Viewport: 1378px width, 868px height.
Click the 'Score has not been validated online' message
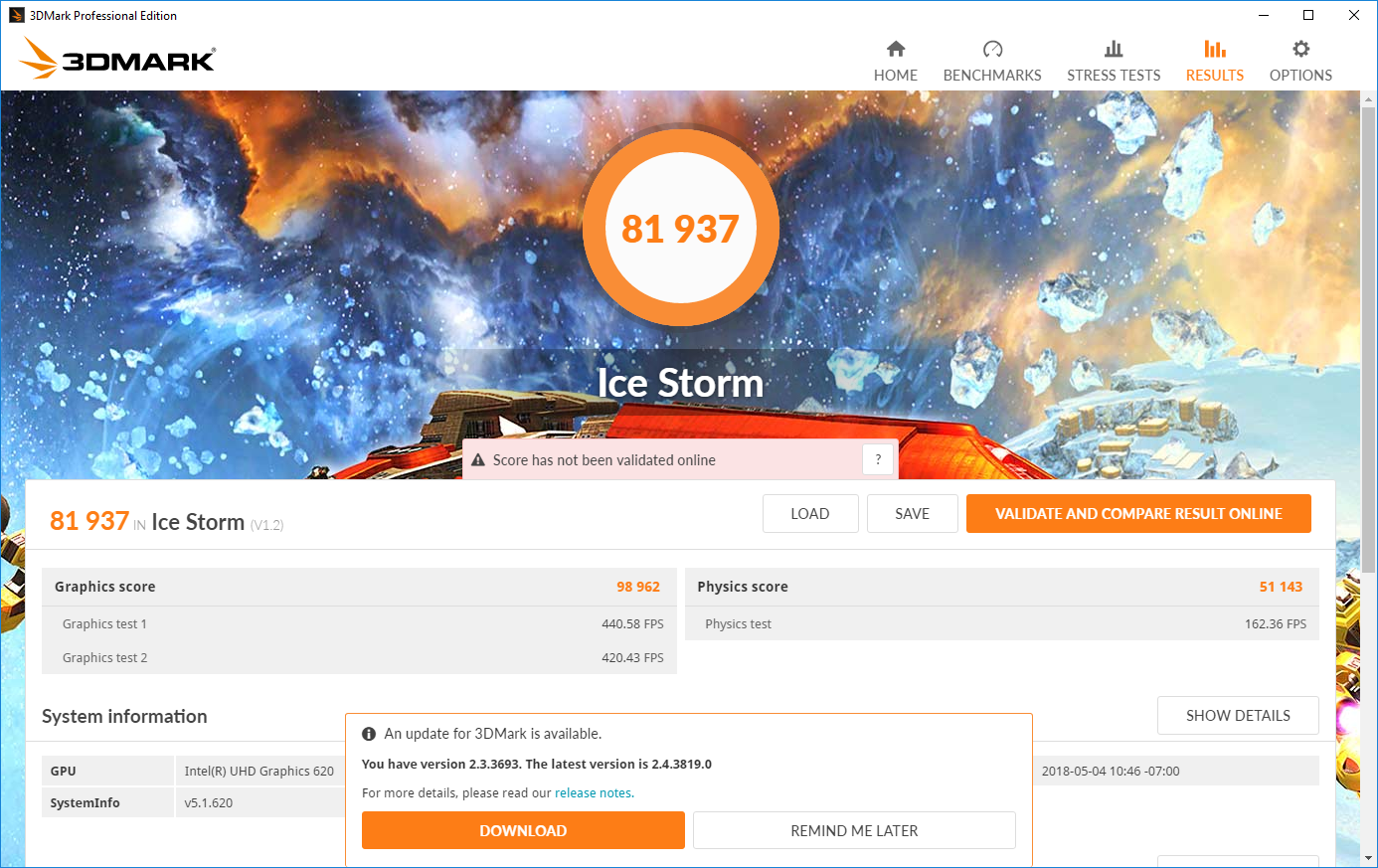(604, 460)
